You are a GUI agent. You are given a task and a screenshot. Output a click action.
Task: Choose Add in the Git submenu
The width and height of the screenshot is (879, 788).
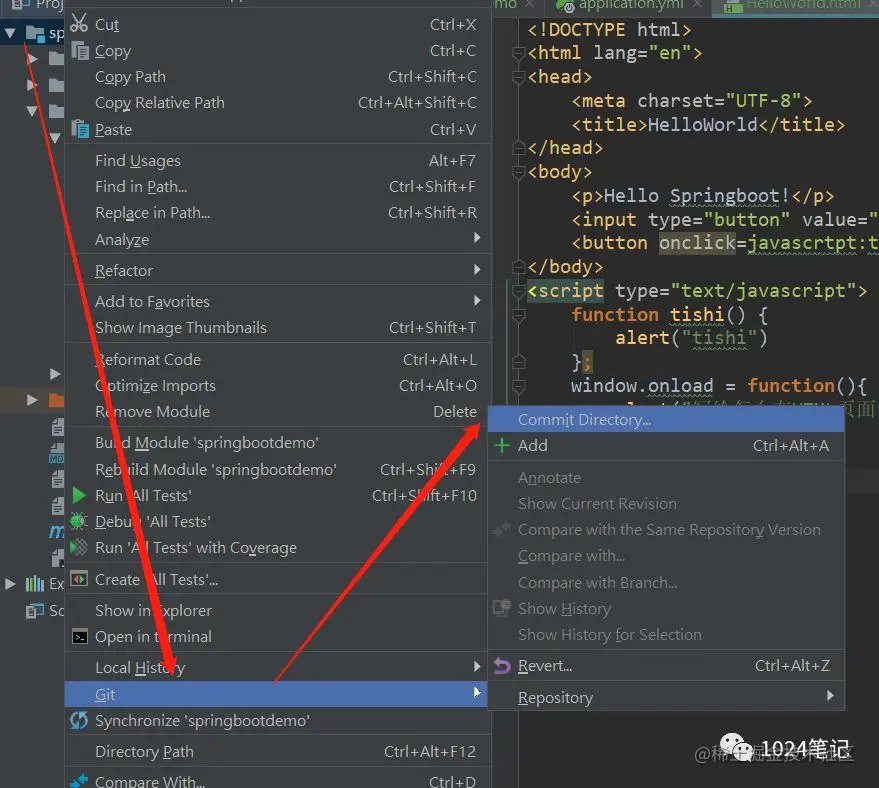pos(666,446)
